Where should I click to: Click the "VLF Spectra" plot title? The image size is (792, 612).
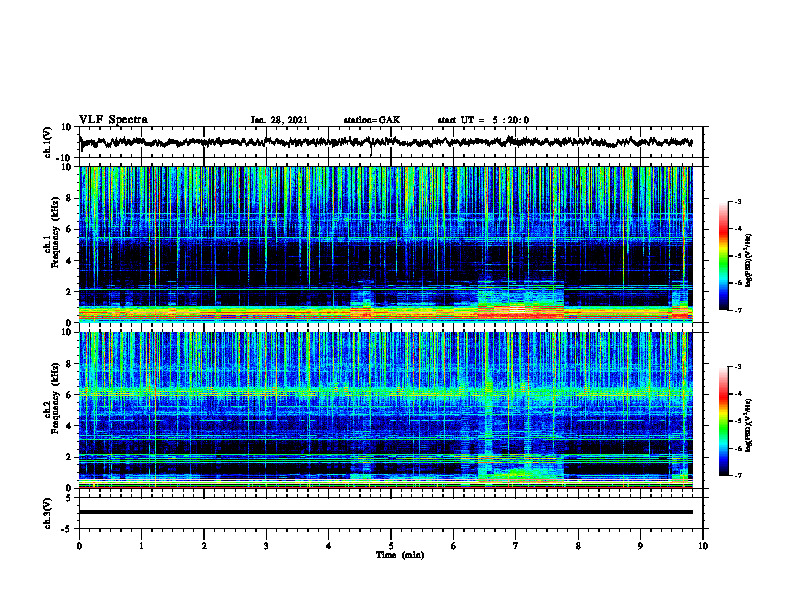click(113, 120)
